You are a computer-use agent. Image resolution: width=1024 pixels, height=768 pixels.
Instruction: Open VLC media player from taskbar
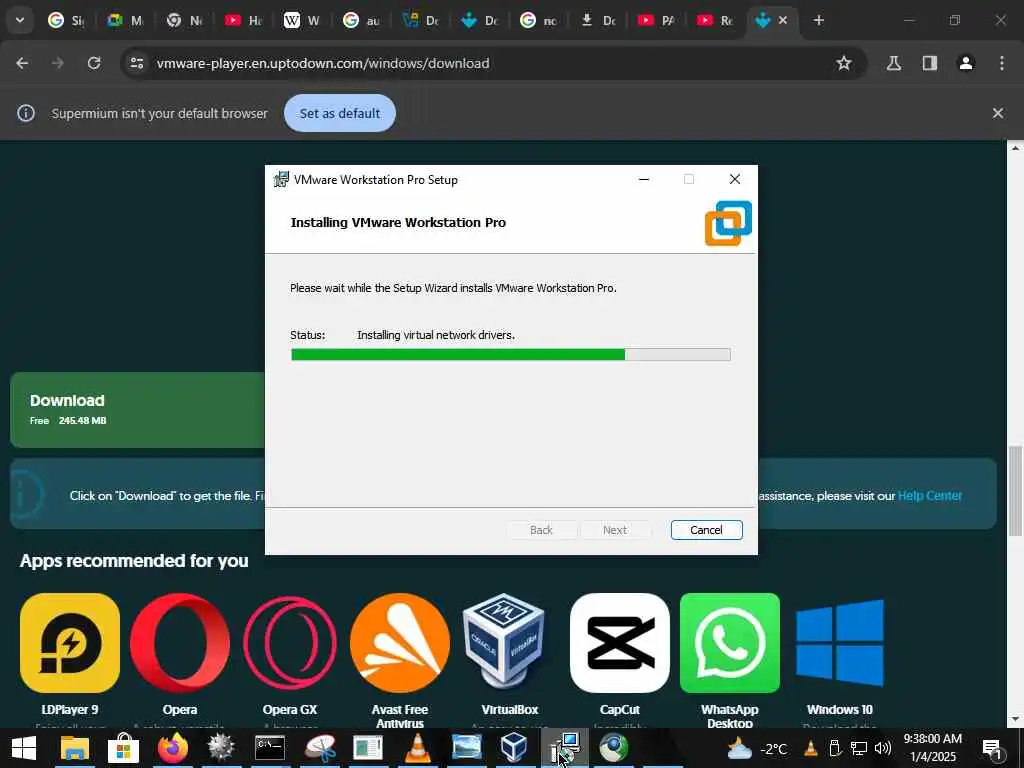tap(417, 748)
